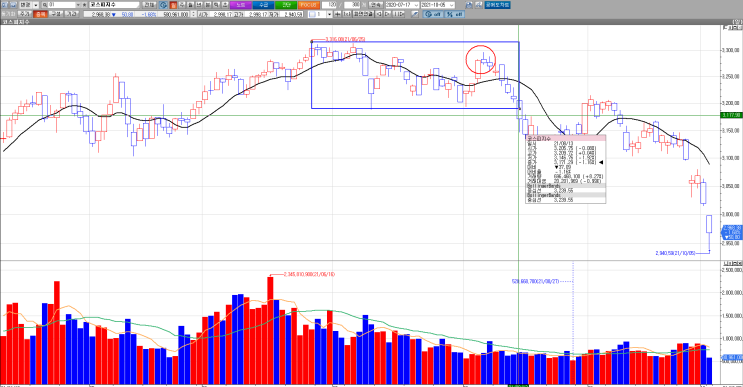
Task: Select the 수정 toggle button
Action: coord(56,14)
